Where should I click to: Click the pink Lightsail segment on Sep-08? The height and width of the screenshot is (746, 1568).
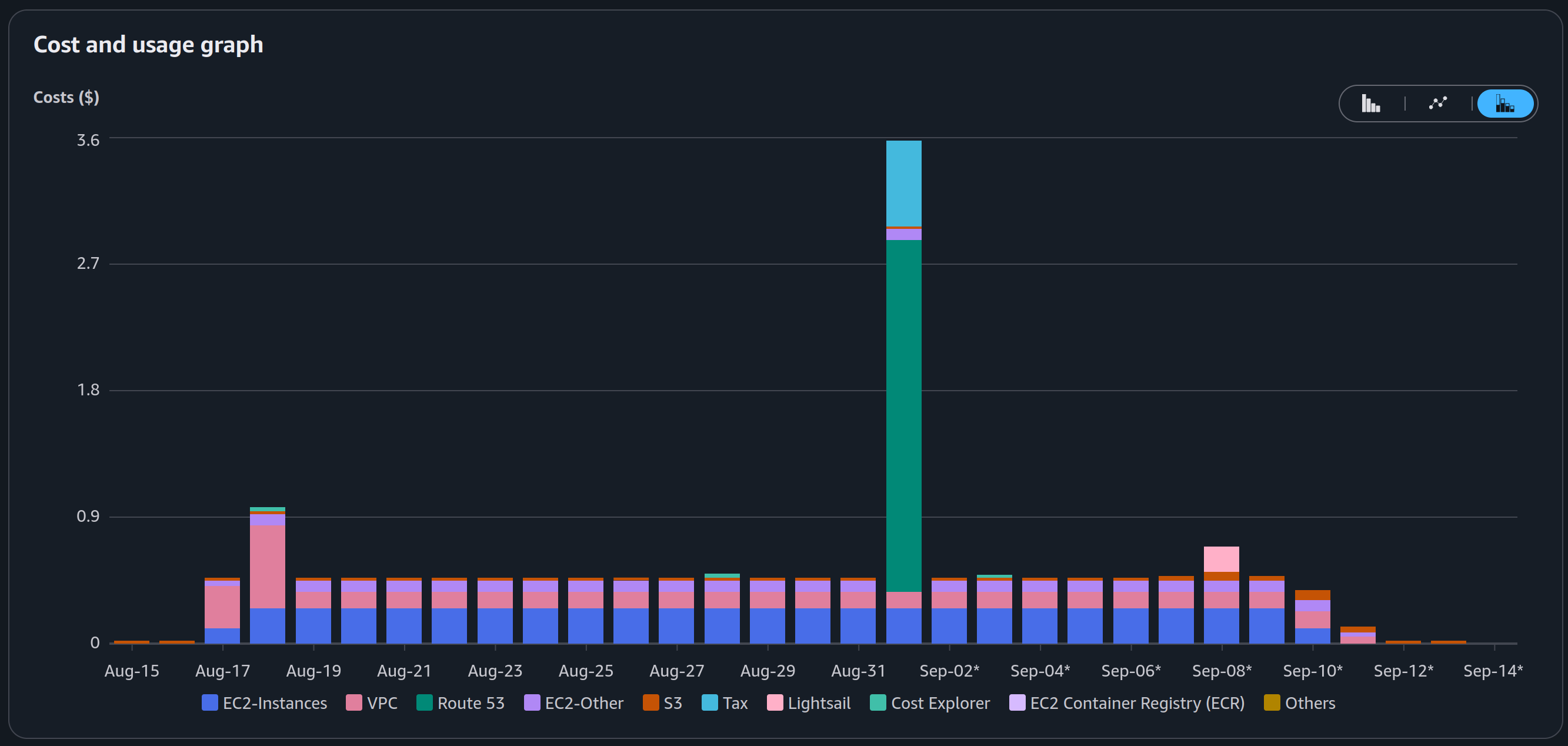1221,559
